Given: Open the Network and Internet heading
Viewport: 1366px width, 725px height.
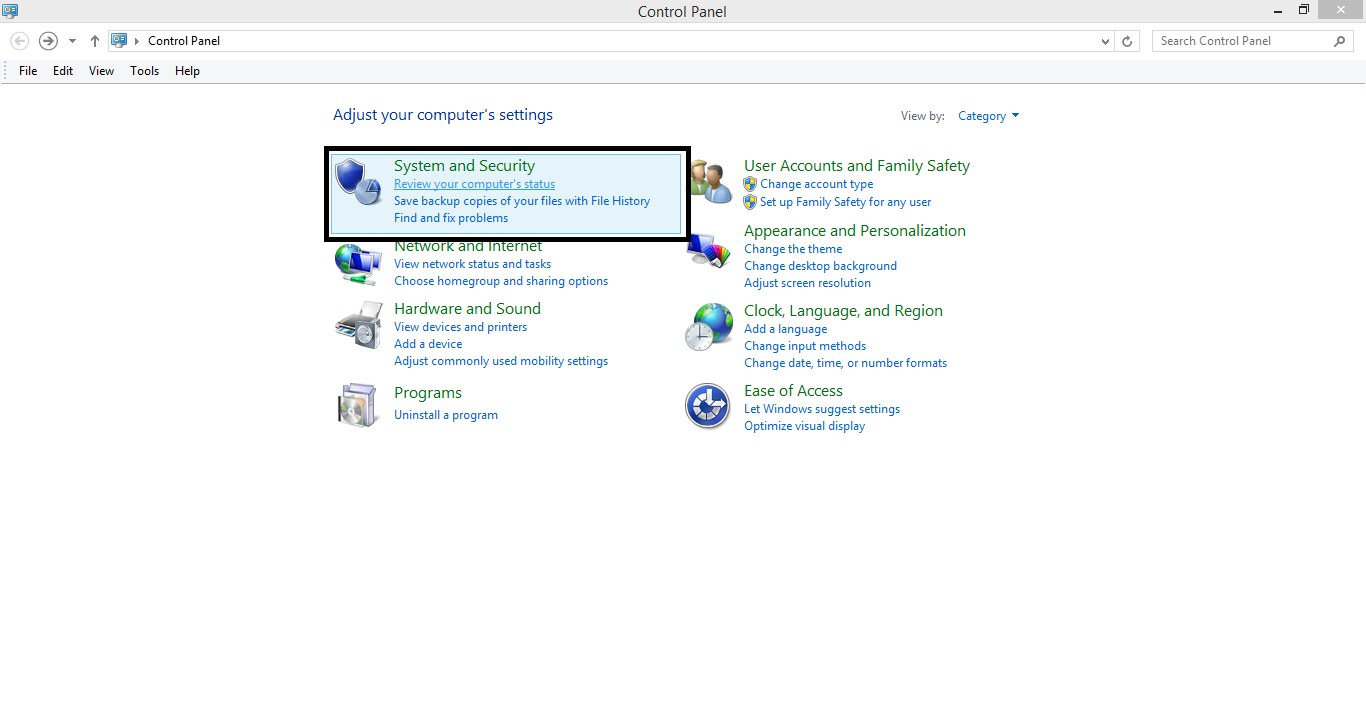Looking at the screenshot, I should 468,246.
